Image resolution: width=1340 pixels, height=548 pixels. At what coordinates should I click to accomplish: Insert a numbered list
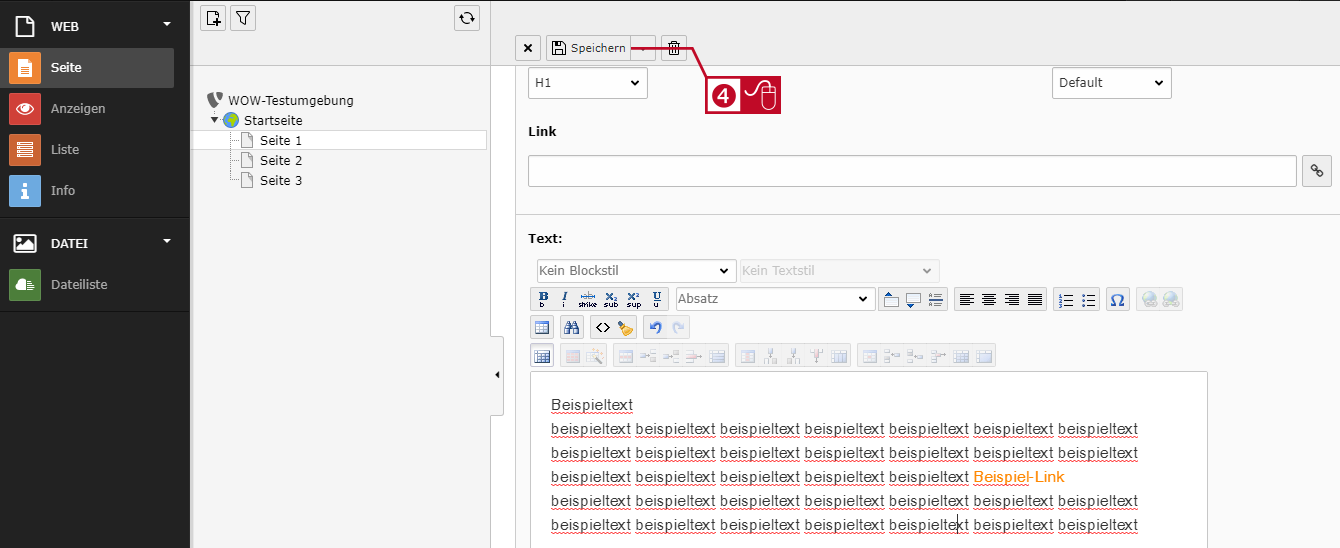point(1066,299)
